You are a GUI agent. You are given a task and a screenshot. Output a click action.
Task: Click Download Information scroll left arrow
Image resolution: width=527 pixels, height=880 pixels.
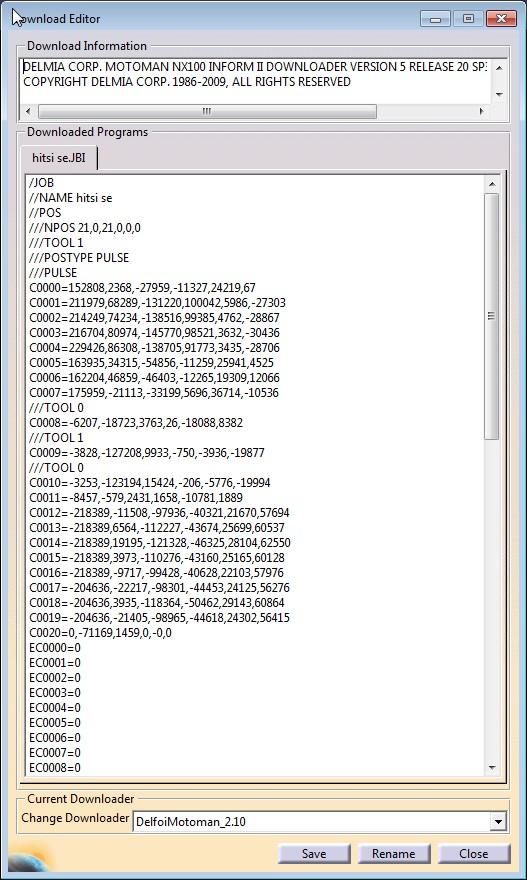29,111
